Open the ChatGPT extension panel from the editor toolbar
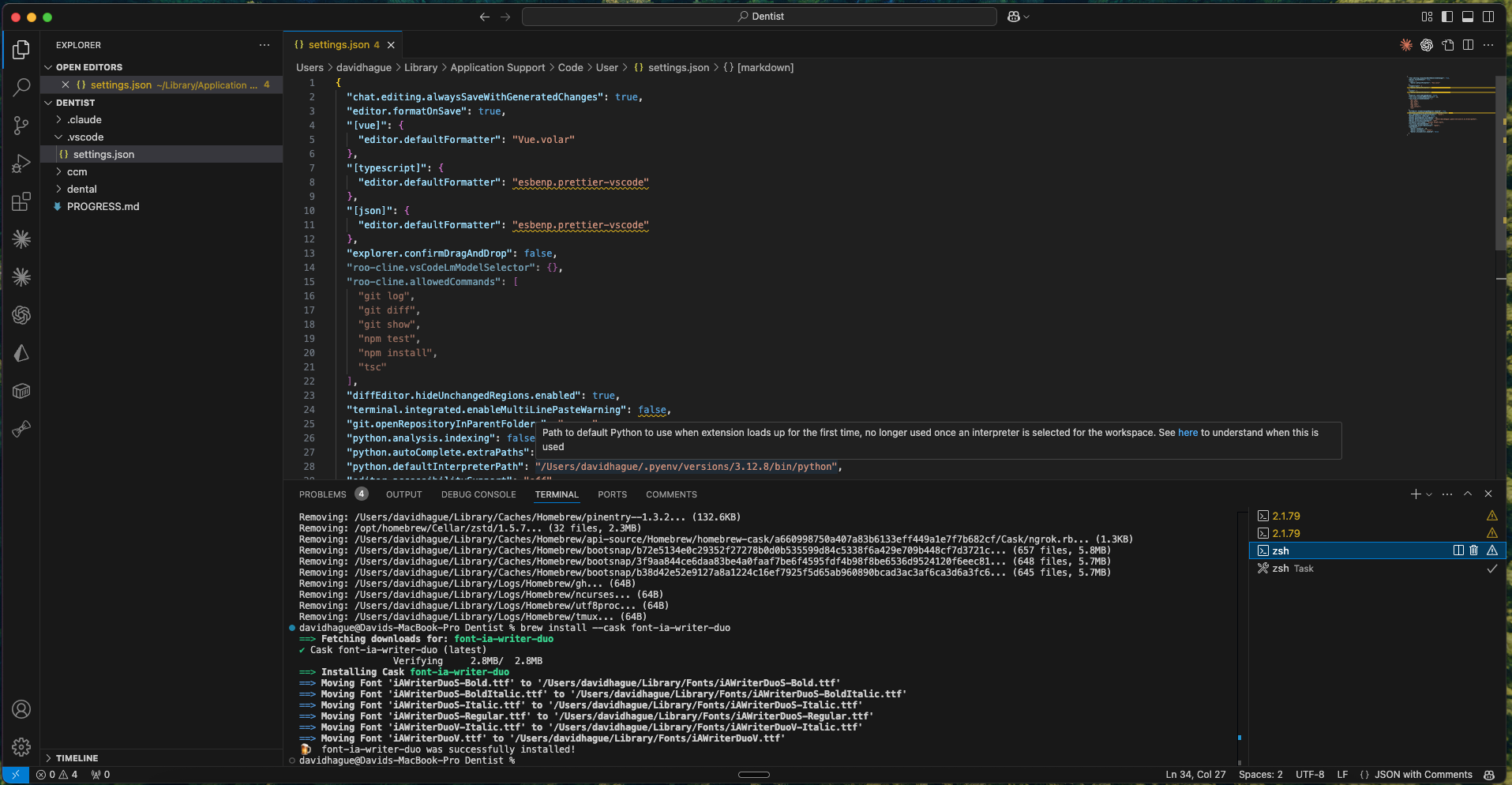The height and width of the screenshot is (785, 1512). [1427, 45]
